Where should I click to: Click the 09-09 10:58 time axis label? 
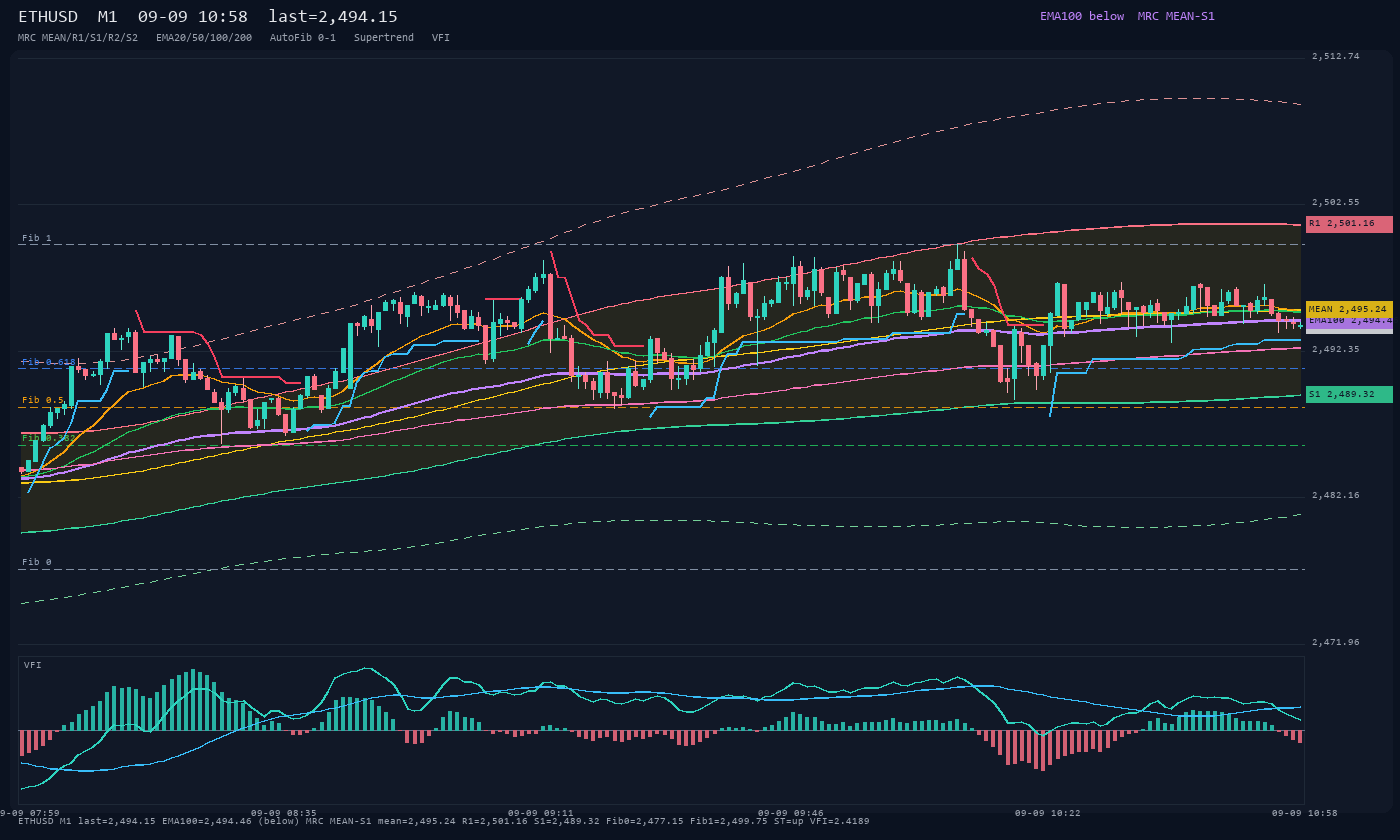(x=1305, y=813)
